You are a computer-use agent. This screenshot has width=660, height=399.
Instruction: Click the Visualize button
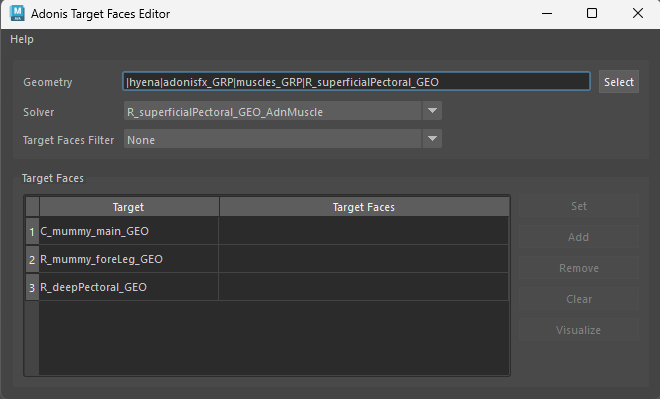point(579,330)
